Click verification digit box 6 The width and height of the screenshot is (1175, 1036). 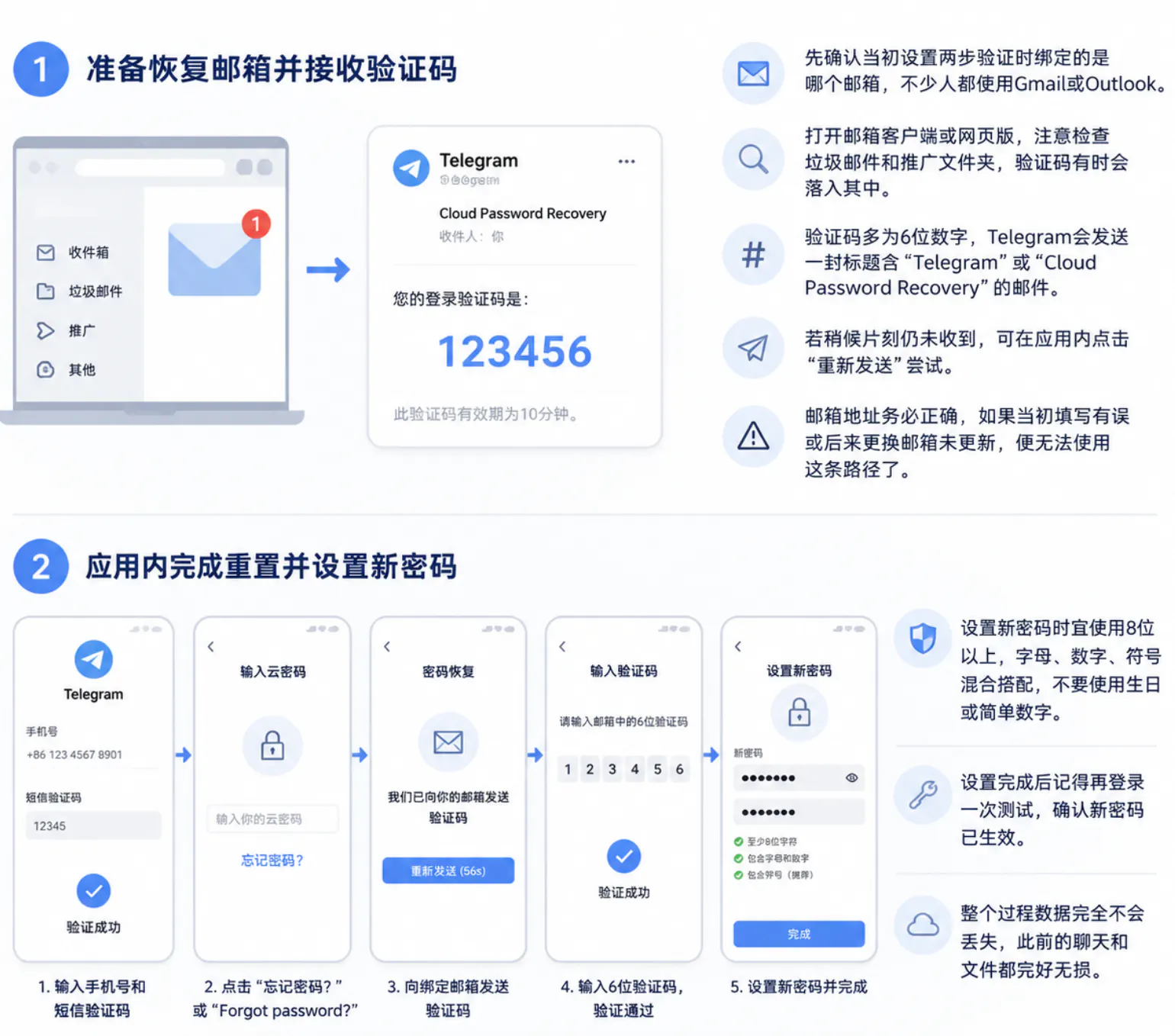pos(680,769)
